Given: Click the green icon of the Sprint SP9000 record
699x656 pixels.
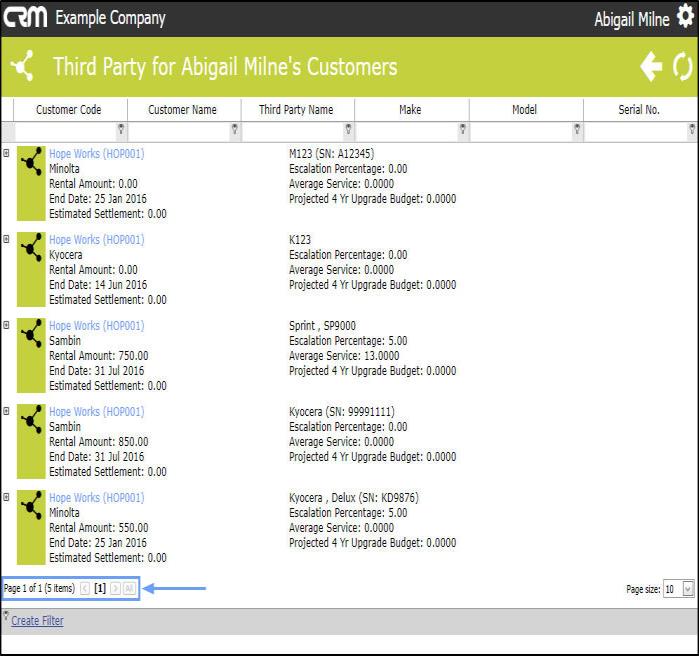Looking at the screenshot, I should [x=31, y=355].
